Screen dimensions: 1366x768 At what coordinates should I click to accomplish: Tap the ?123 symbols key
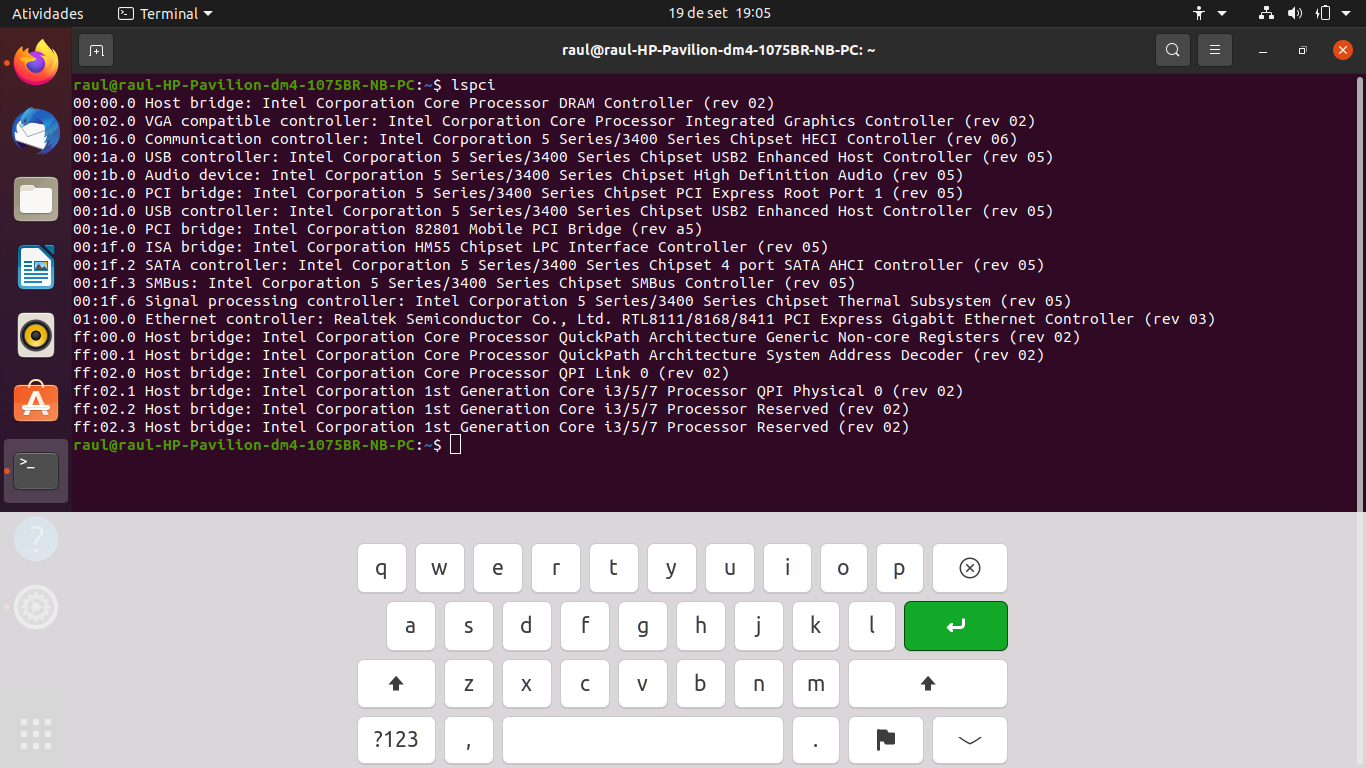click(x=396, y=741)
